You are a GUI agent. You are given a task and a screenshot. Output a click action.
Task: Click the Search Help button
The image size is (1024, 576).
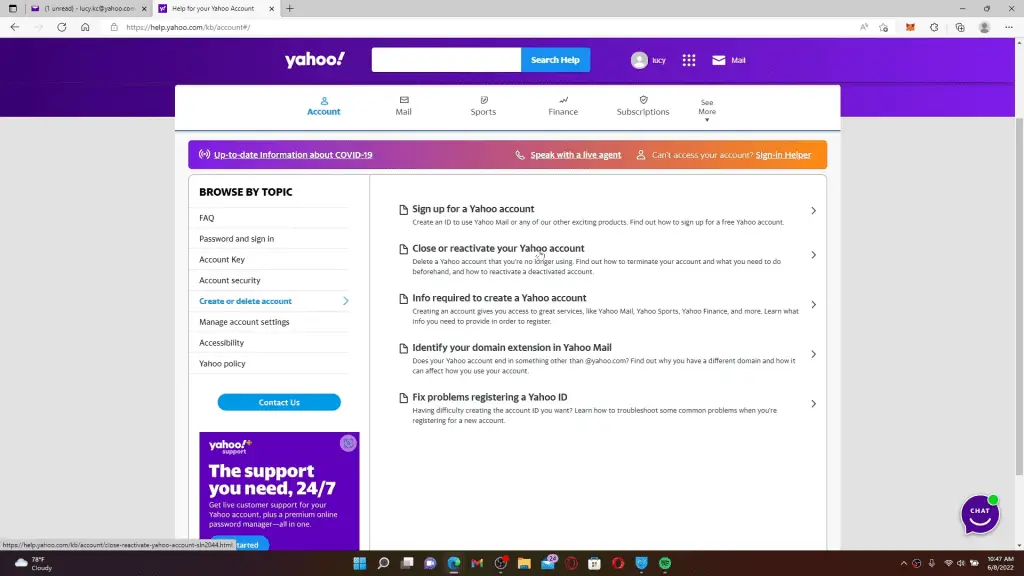point(555,60)
